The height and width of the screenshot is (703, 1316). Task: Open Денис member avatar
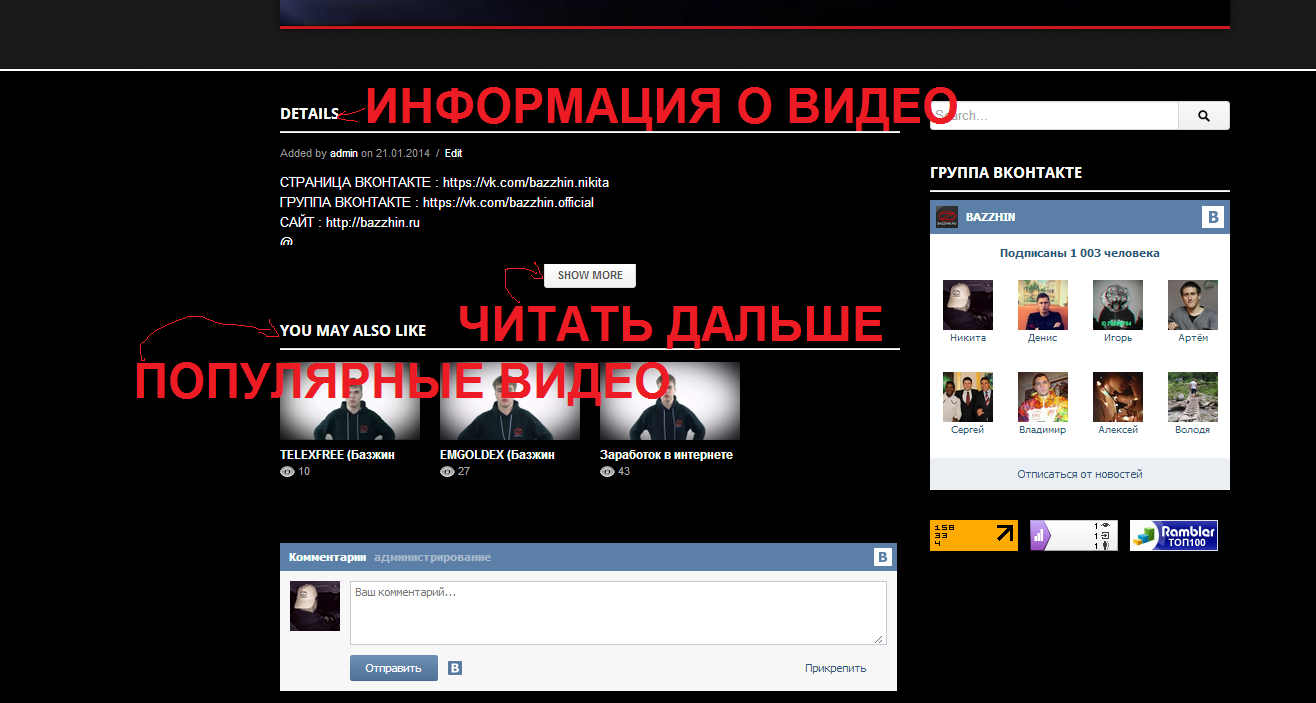point(1043,305)
